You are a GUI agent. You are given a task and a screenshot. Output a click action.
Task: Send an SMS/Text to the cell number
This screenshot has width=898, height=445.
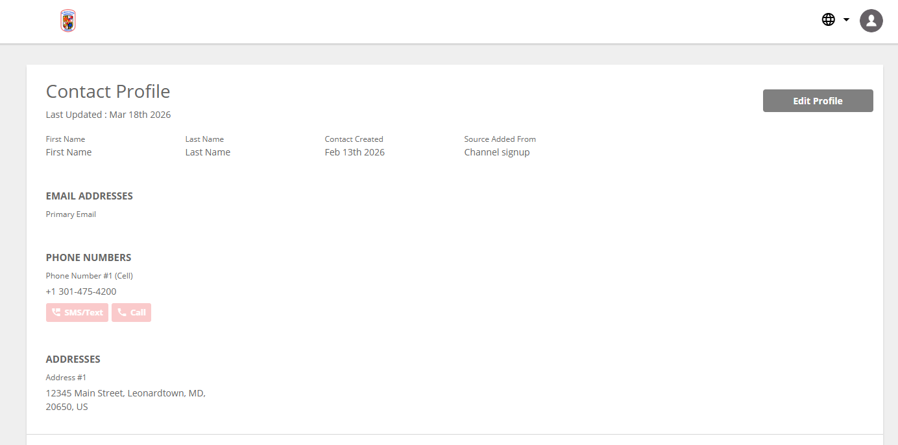[x=77, y=313]
